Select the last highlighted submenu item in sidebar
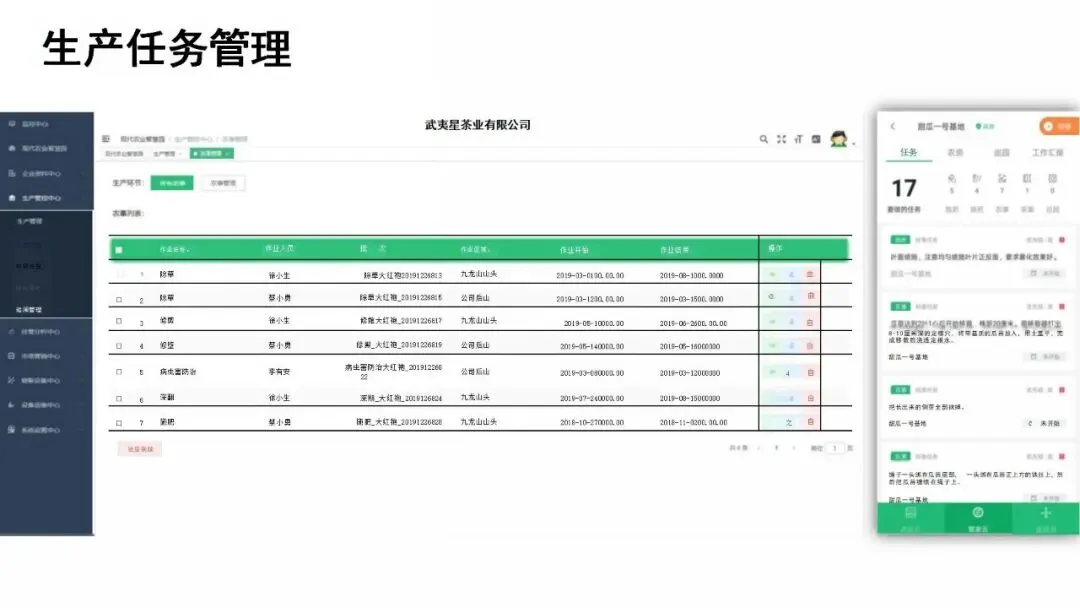This screenshot has width=1080, height=608. pyautogui.click(x=29, y=309)
